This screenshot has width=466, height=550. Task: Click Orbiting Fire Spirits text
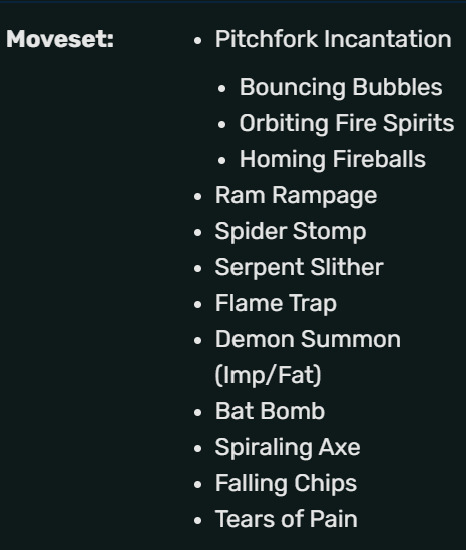coord(347,123)
